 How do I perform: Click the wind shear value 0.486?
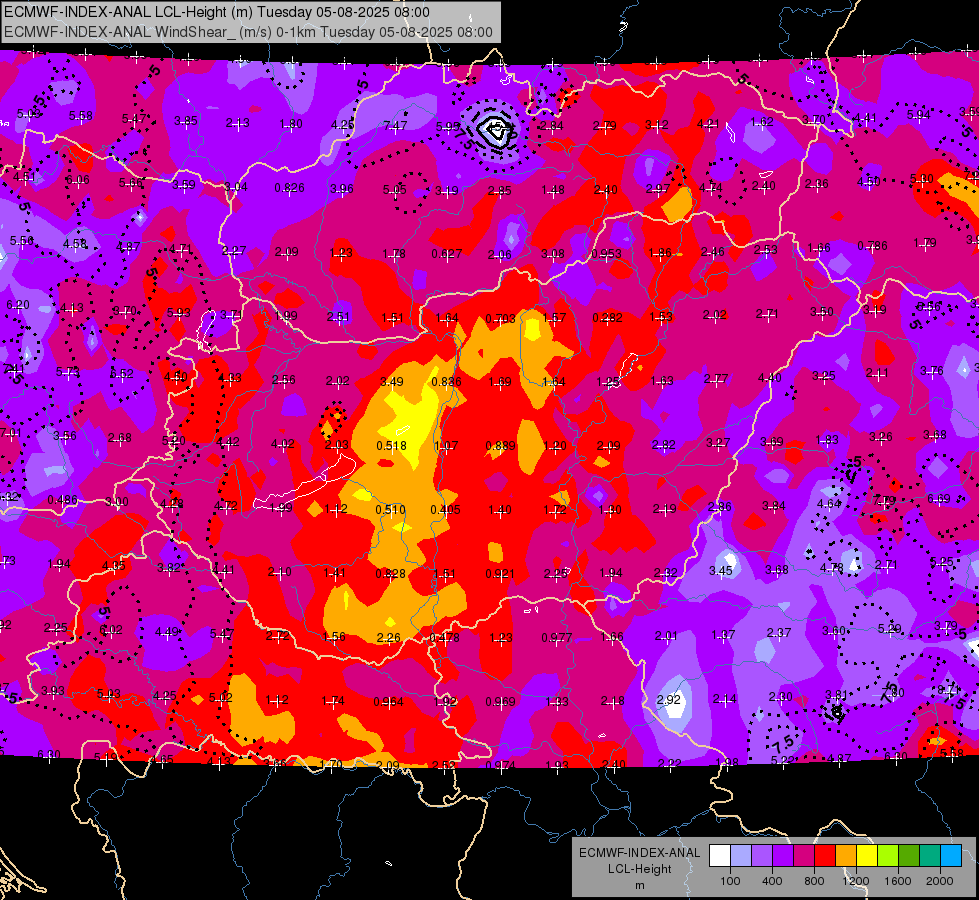click(x=62, y=500)
